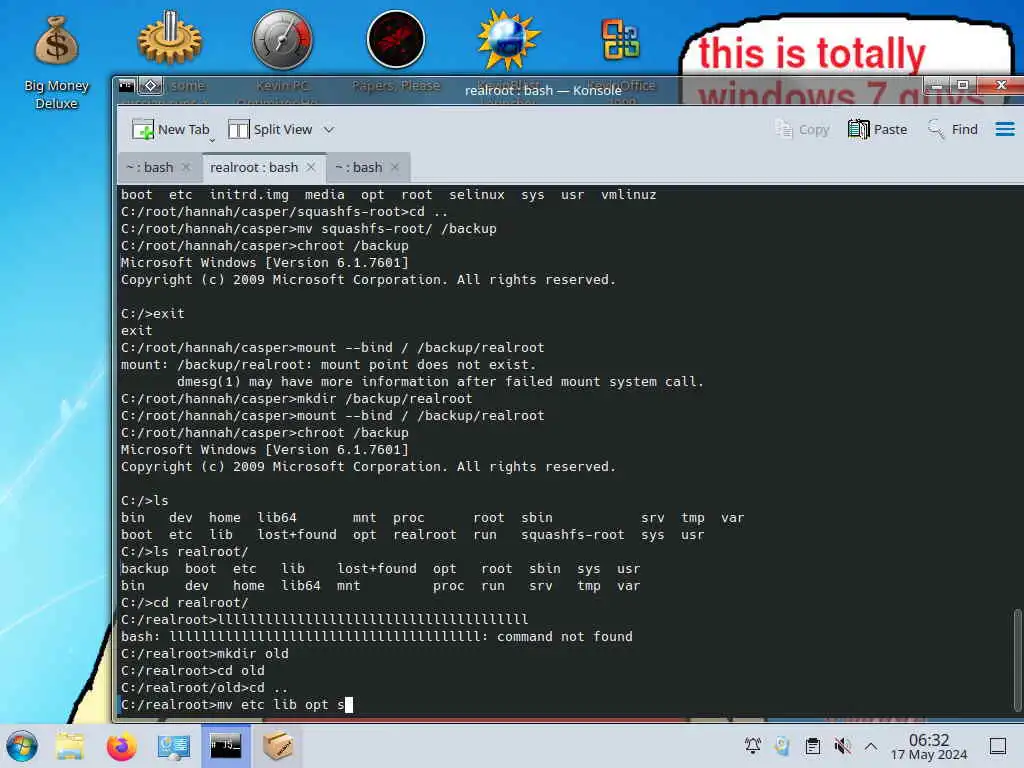Open Find in Konsole toolbar
1024x768 pixels.
point(953,129)
